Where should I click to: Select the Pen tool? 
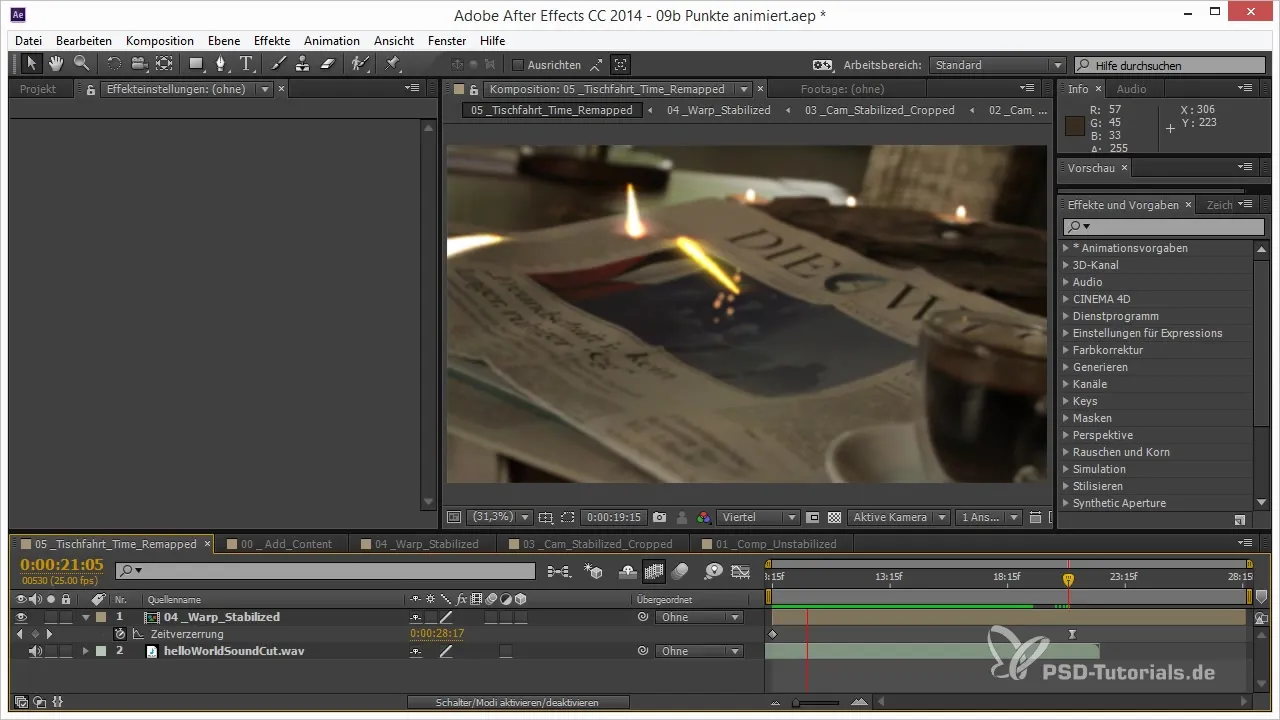pyautogui.click(x=221, y=64)
